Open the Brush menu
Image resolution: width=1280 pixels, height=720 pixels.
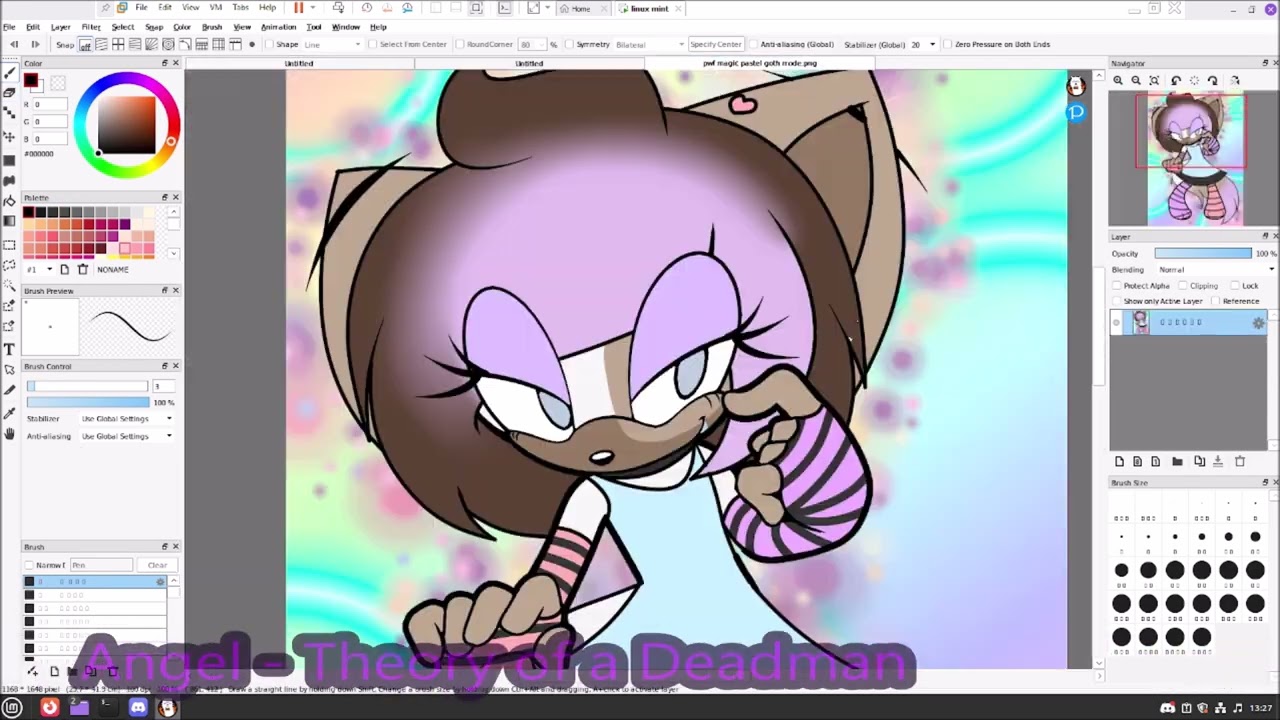click(x=212, y=27)
